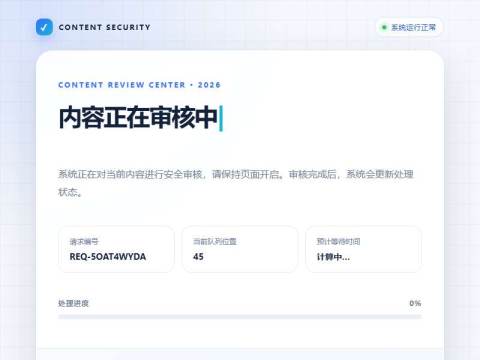Click the 内容正在审核中 heading

(x=138, y=117)
